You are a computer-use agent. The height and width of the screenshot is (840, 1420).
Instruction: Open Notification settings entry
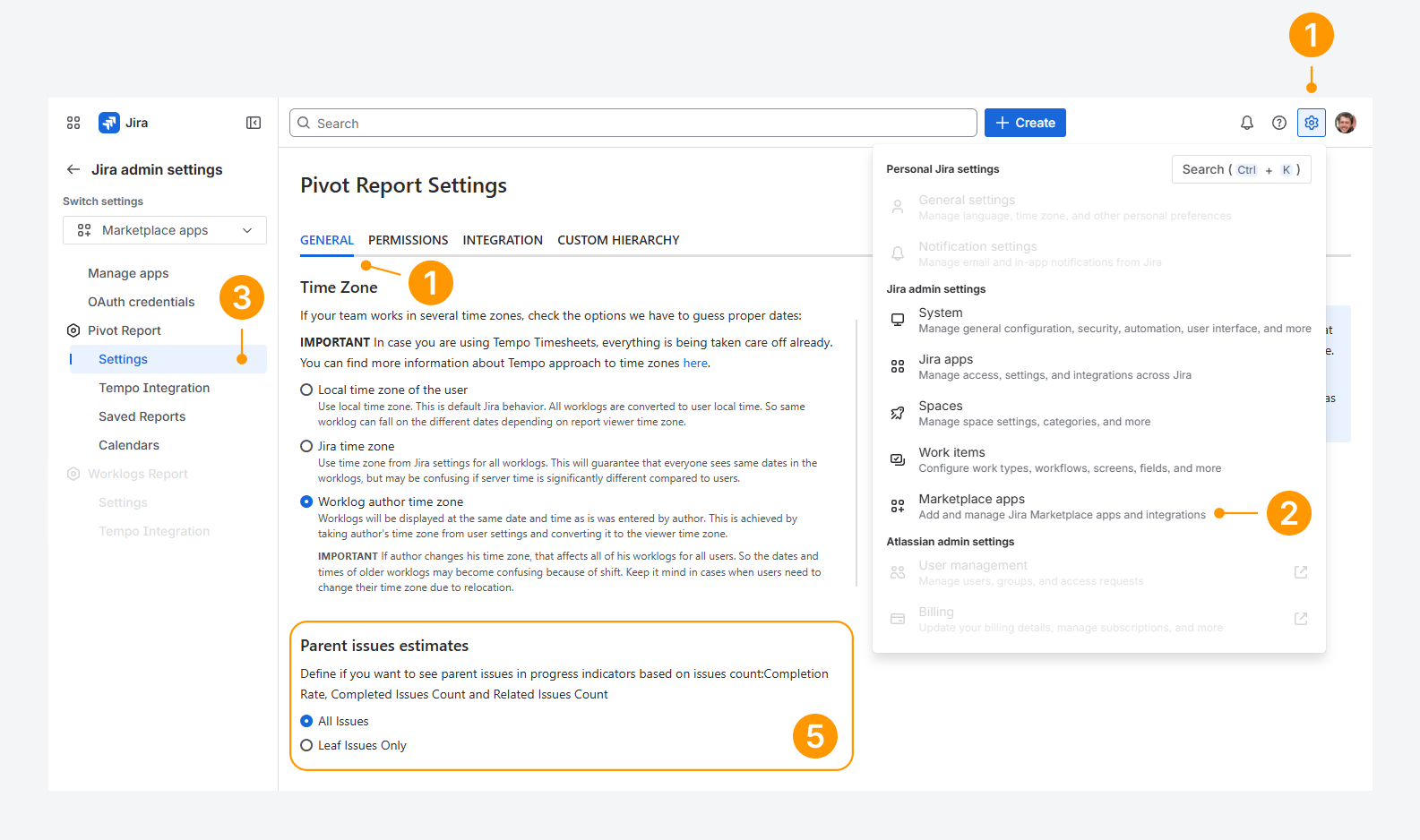click(1099, 253)
